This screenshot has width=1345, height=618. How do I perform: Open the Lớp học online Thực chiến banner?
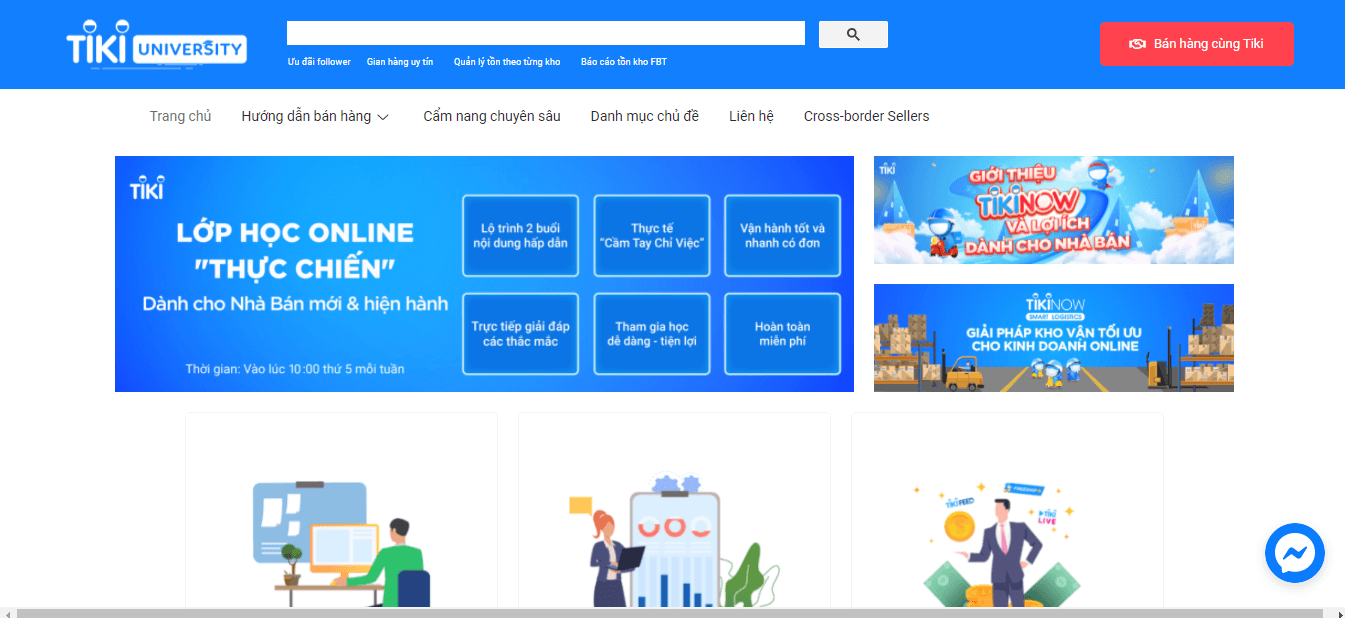(484, 274)
